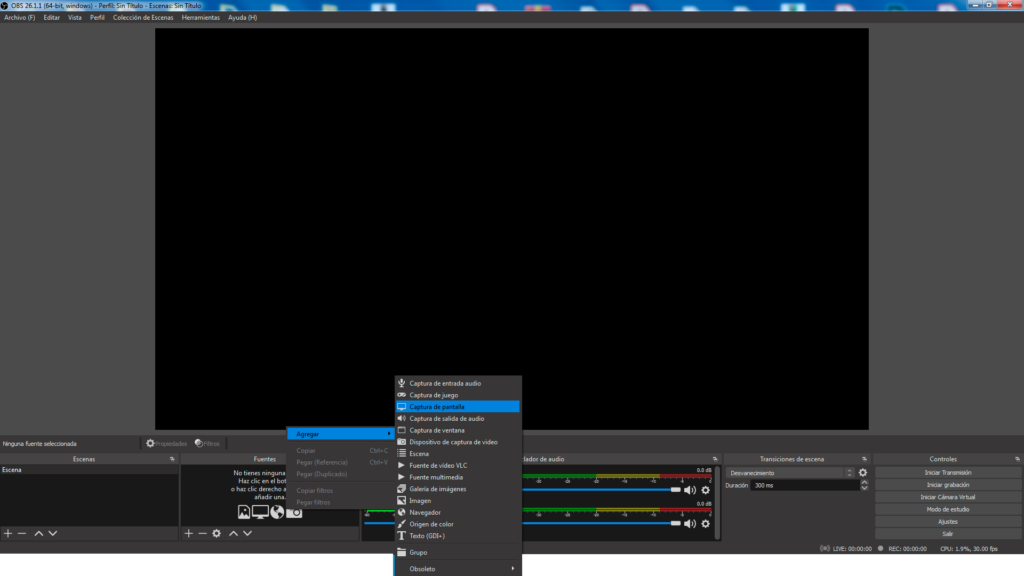Choose Captura de ventana source
The height and width of the screenshot is (576, 1024).
point(457,430)
